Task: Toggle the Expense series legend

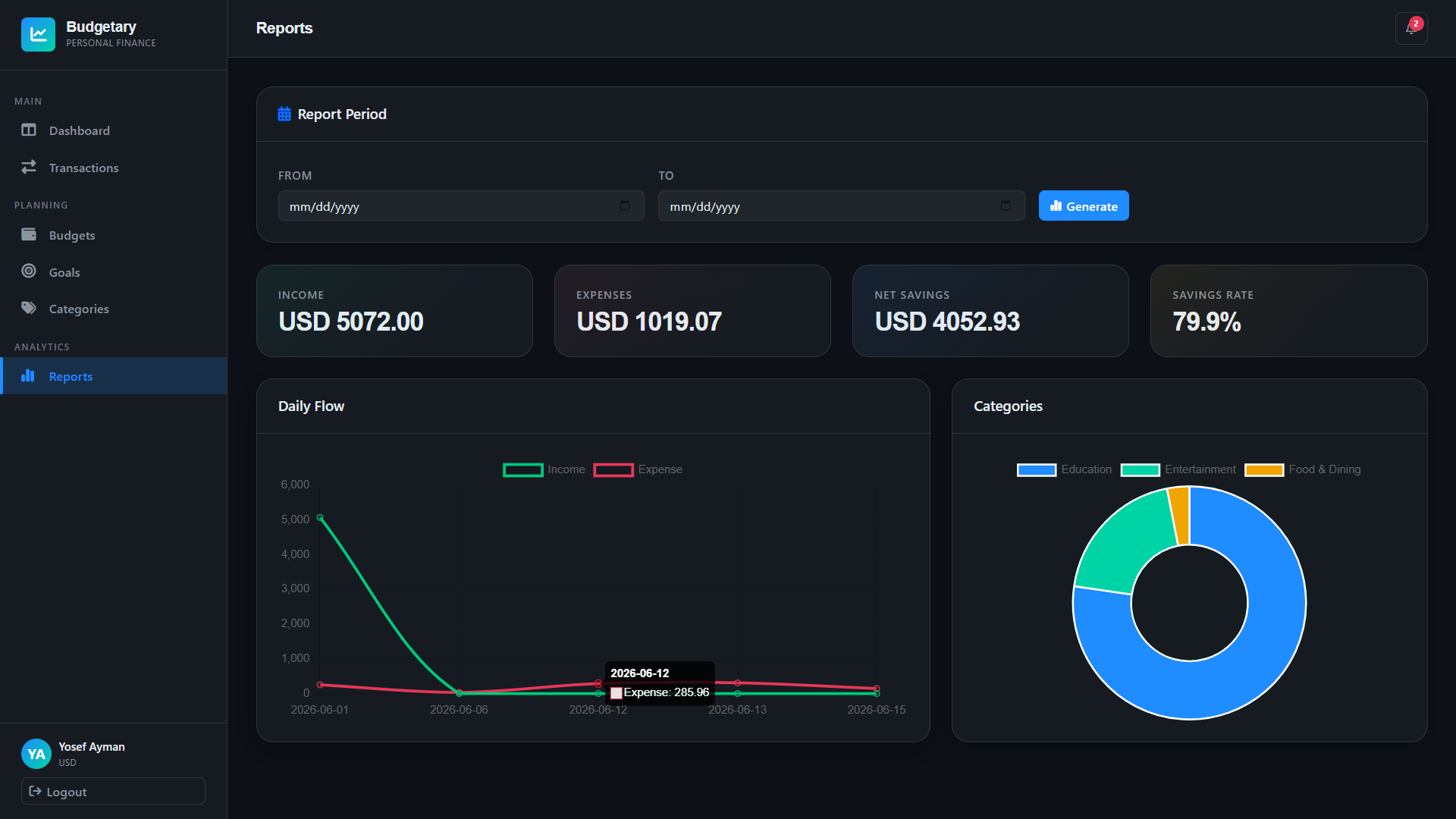Action: coord(638,469)
